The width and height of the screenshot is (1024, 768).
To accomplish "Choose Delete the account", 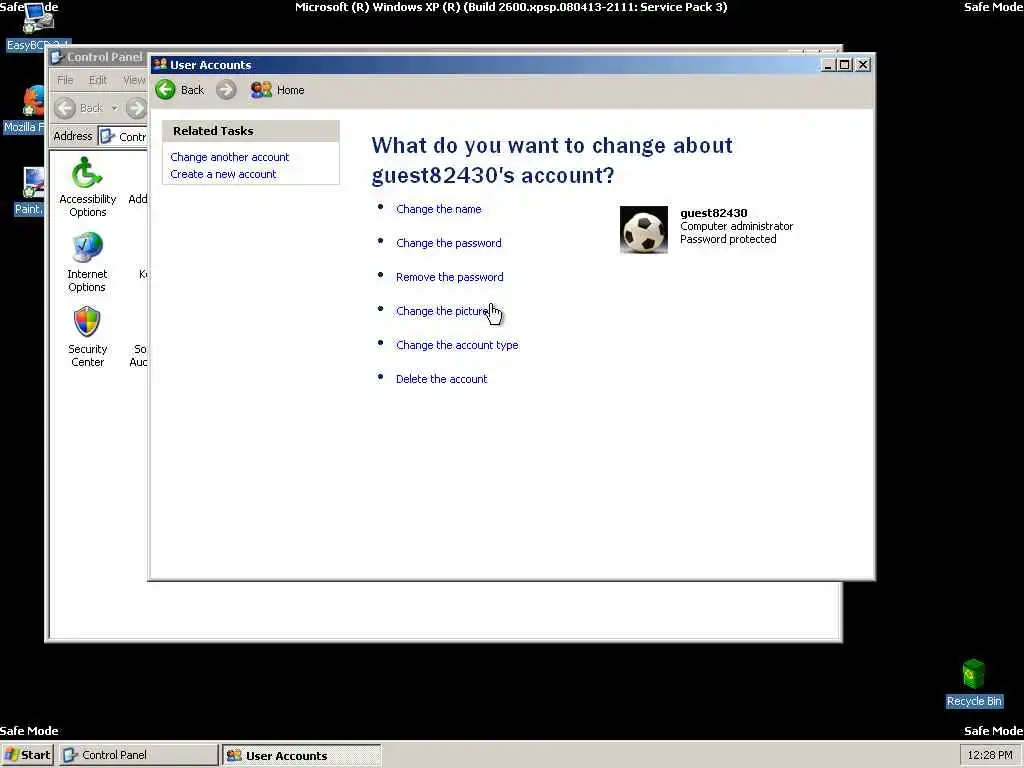I will pyautogui.click(x=441, y=379).
